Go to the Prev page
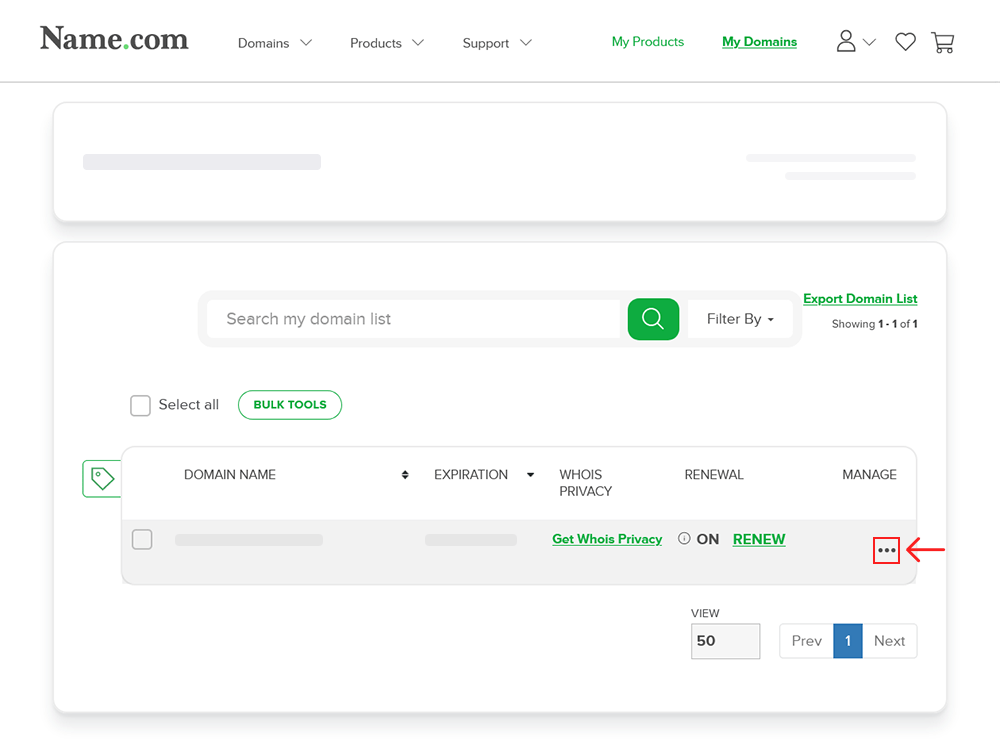 pos(807,641)
